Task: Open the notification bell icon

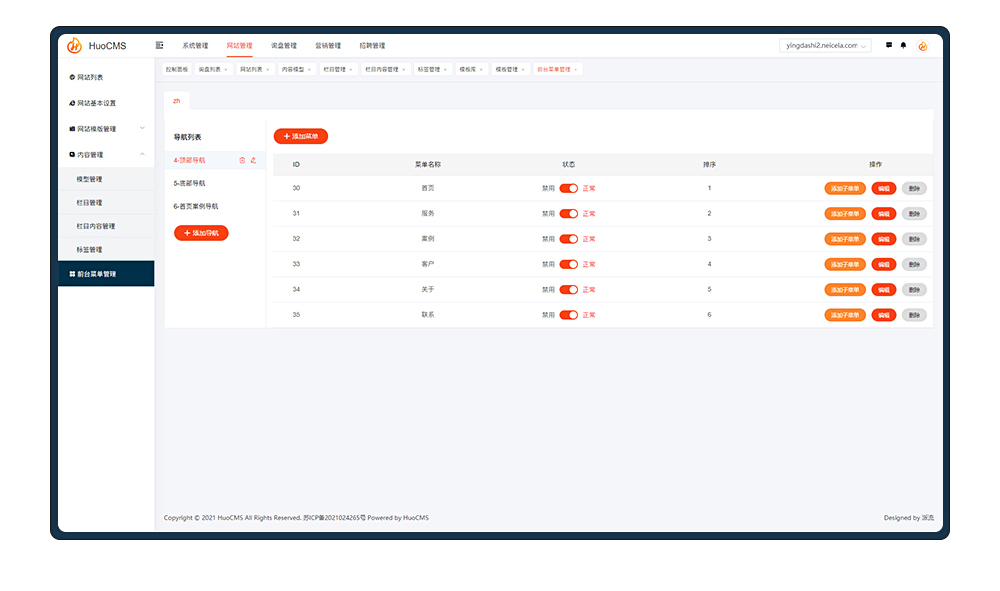Action: coord(904,46)
